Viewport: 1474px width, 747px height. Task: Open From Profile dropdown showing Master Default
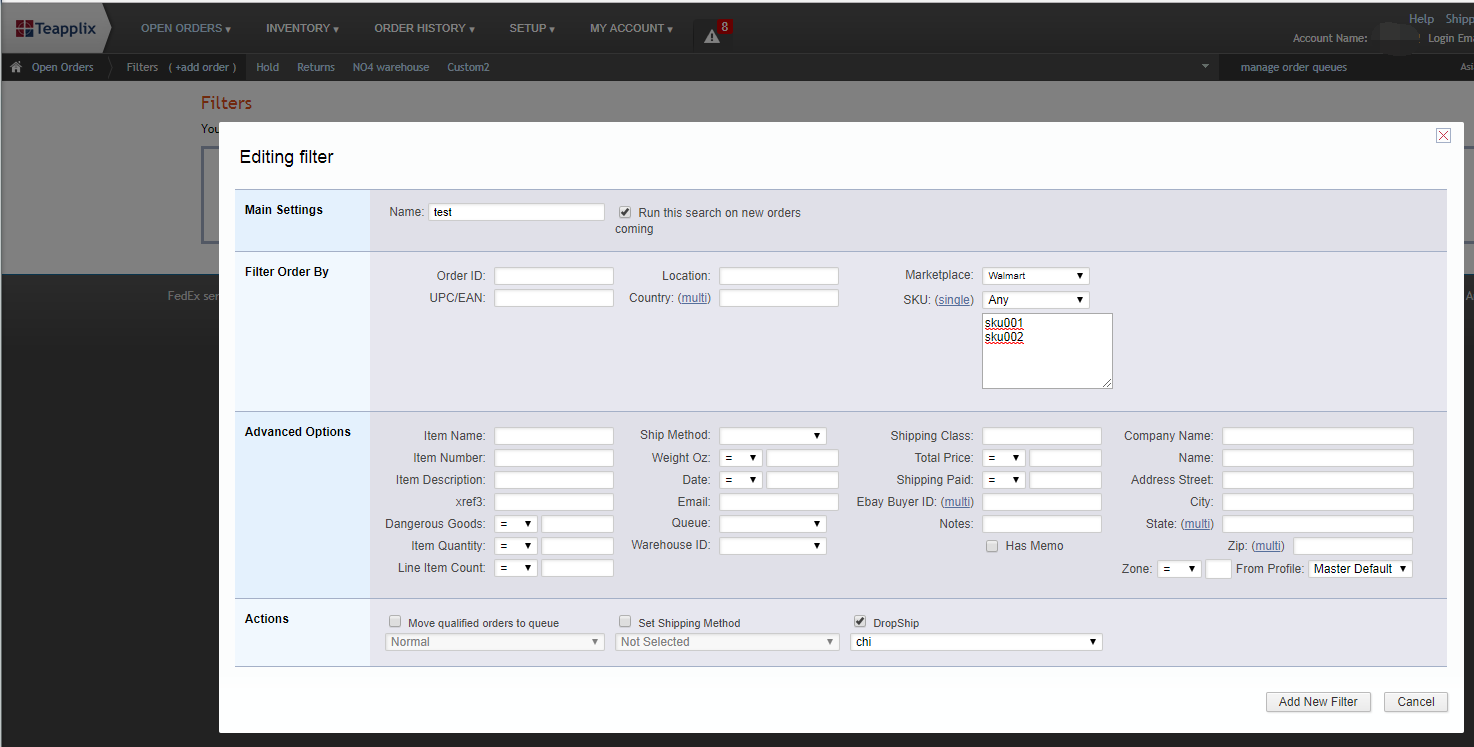tap(1360, 569)
